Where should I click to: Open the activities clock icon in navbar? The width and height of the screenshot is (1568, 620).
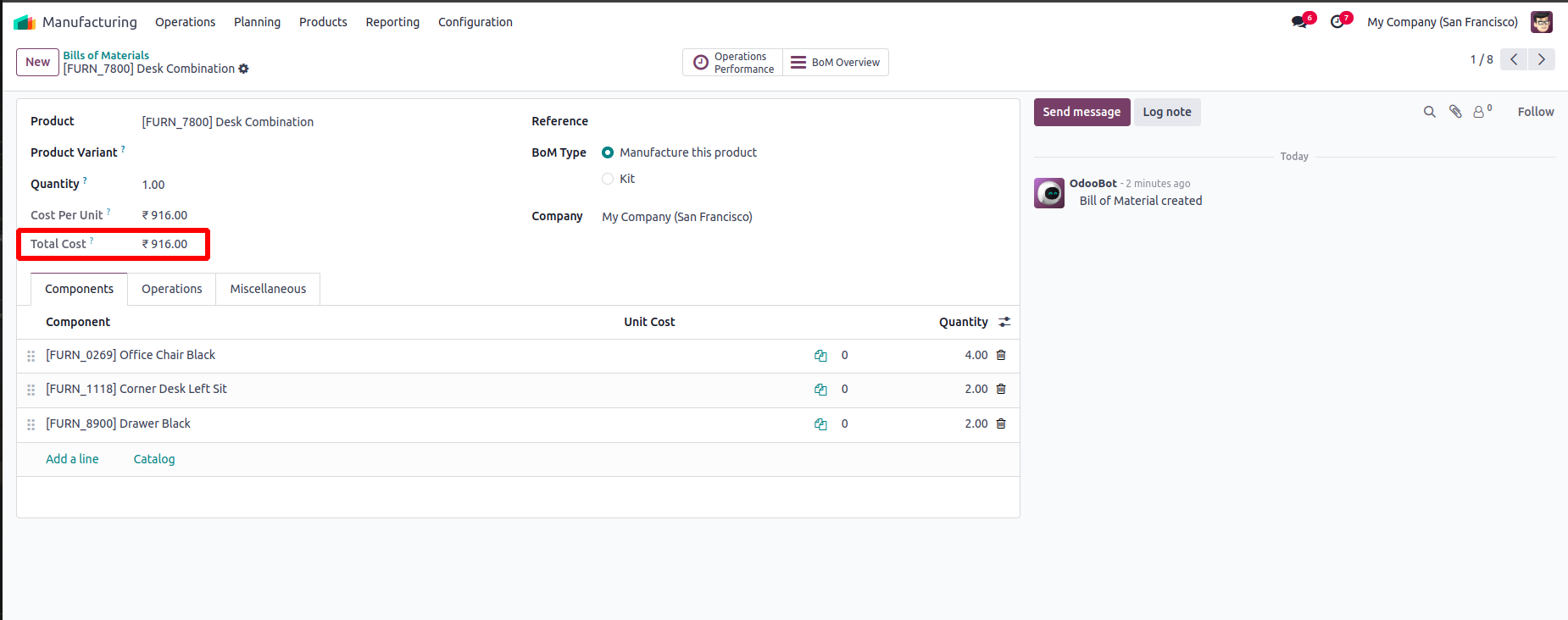click(x=1337, y=22)
